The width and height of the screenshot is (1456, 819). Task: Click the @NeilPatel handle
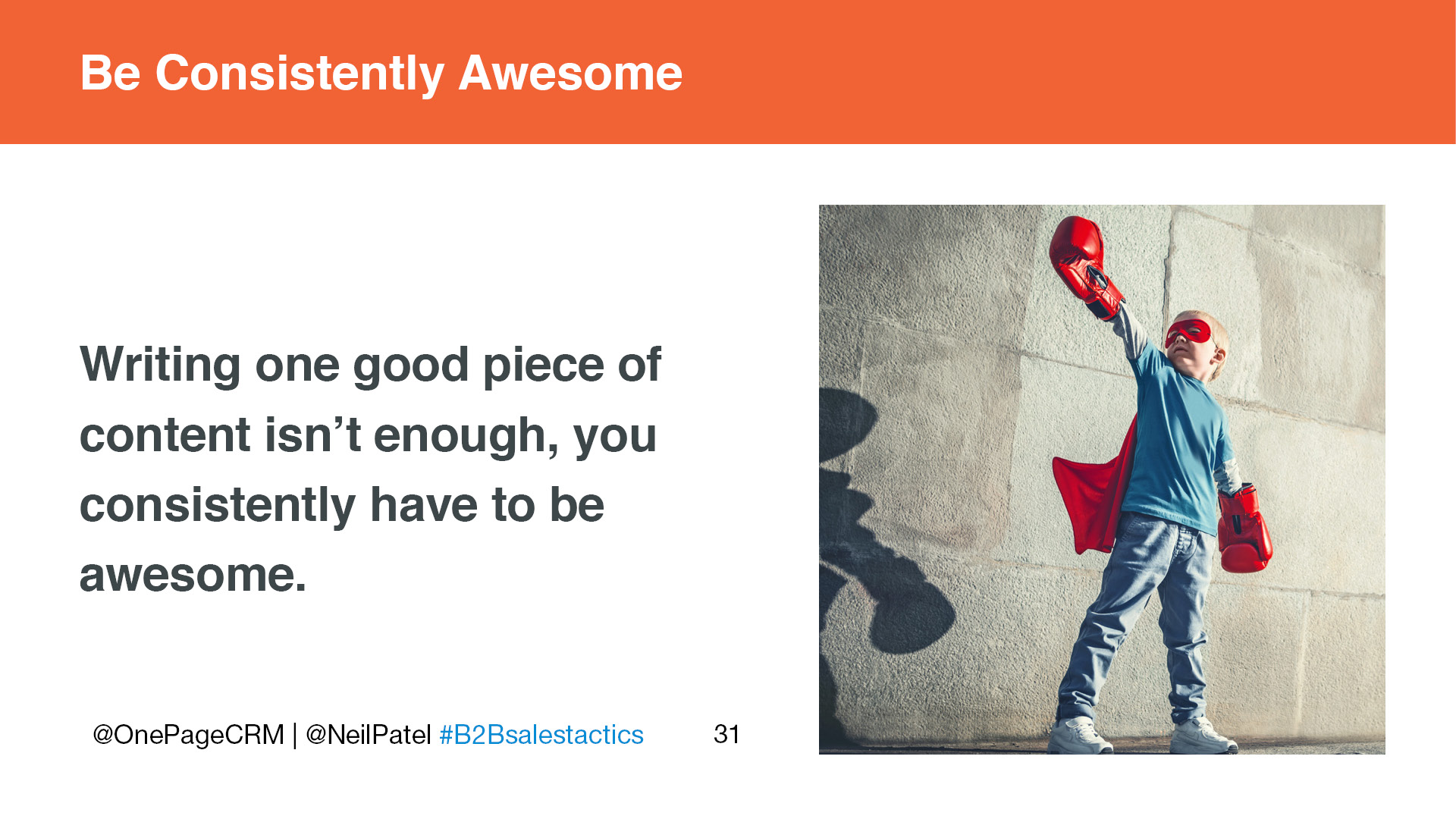tap(369, 735)
